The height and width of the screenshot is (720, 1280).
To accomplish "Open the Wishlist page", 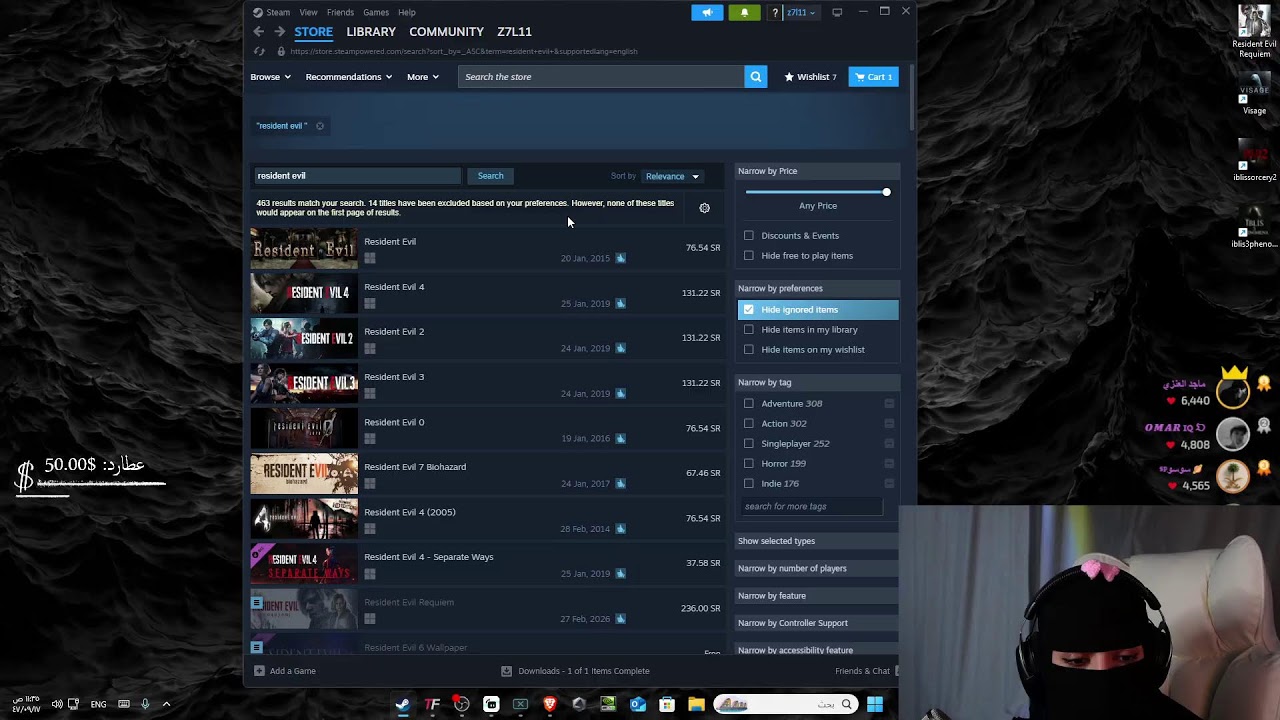I will [810, 77].
